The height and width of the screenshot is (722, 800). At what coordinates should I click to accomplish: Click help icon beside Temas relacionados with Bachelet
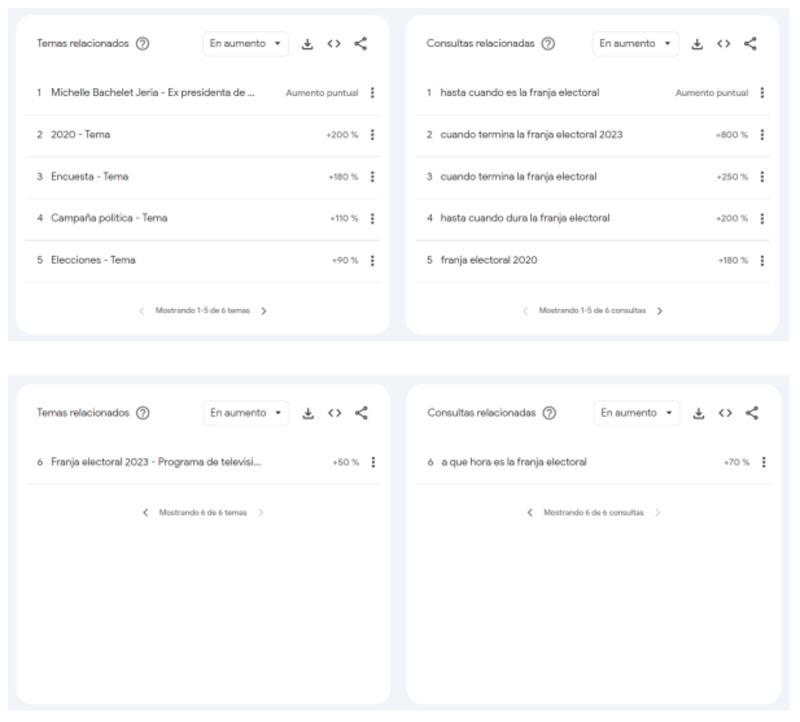point(143,44)
